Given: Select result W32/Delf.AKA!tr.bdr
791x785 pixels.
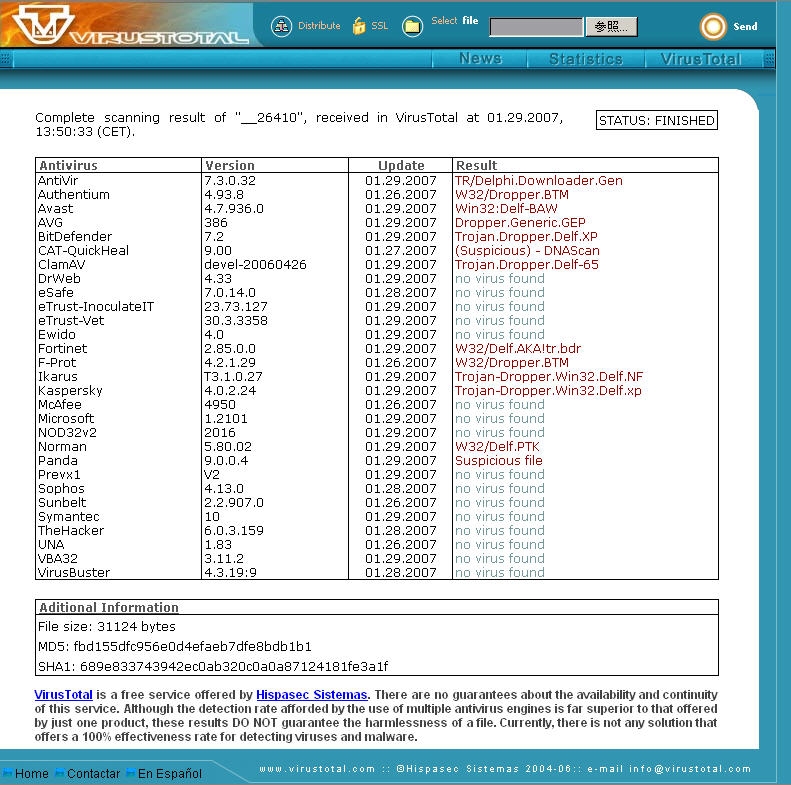Looking at the screenshot, I should click(x=518, y=349).
